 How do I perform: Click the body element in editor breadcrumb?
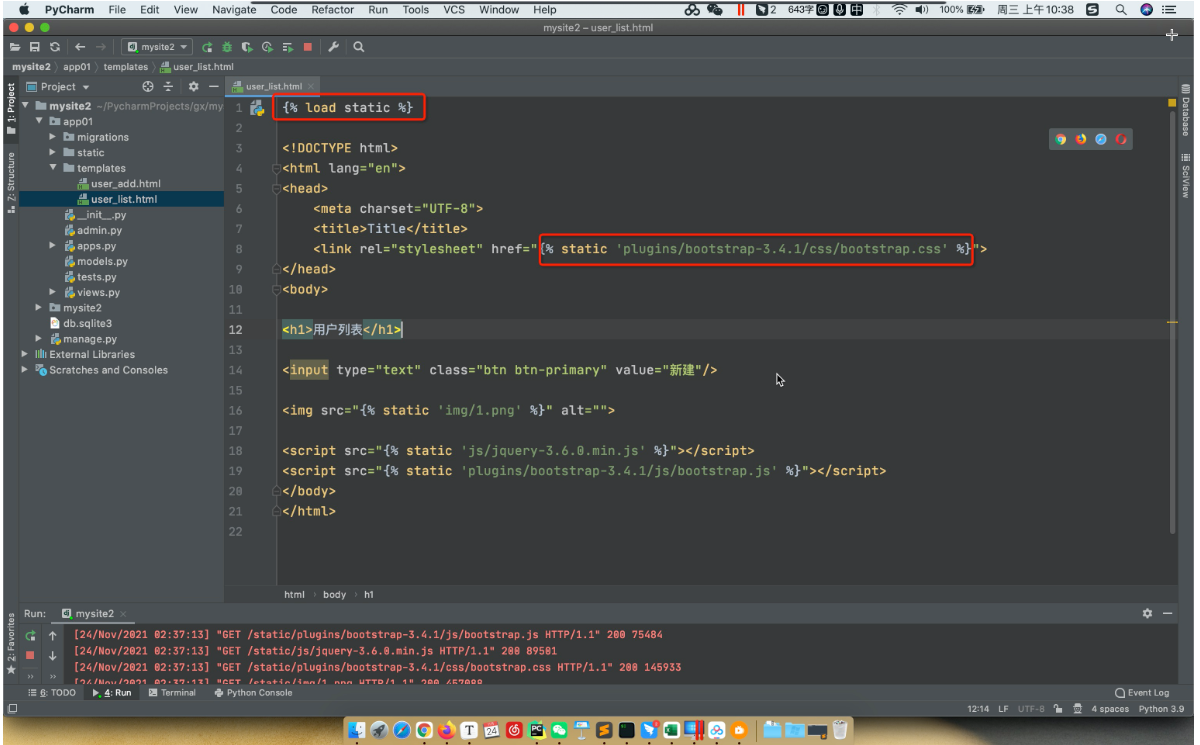[334, 594]
